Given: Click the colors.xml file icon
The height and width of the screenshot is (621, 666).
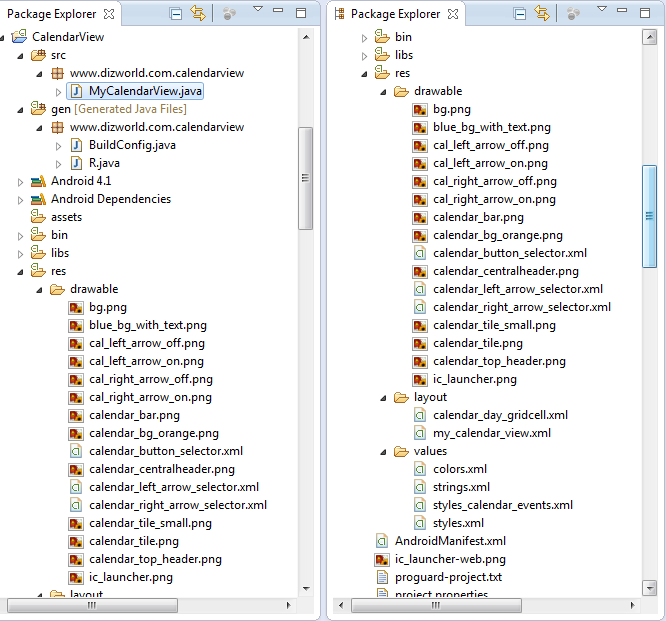Looking at the screenshot, I should pyautogui.click(x=420, y=469).
